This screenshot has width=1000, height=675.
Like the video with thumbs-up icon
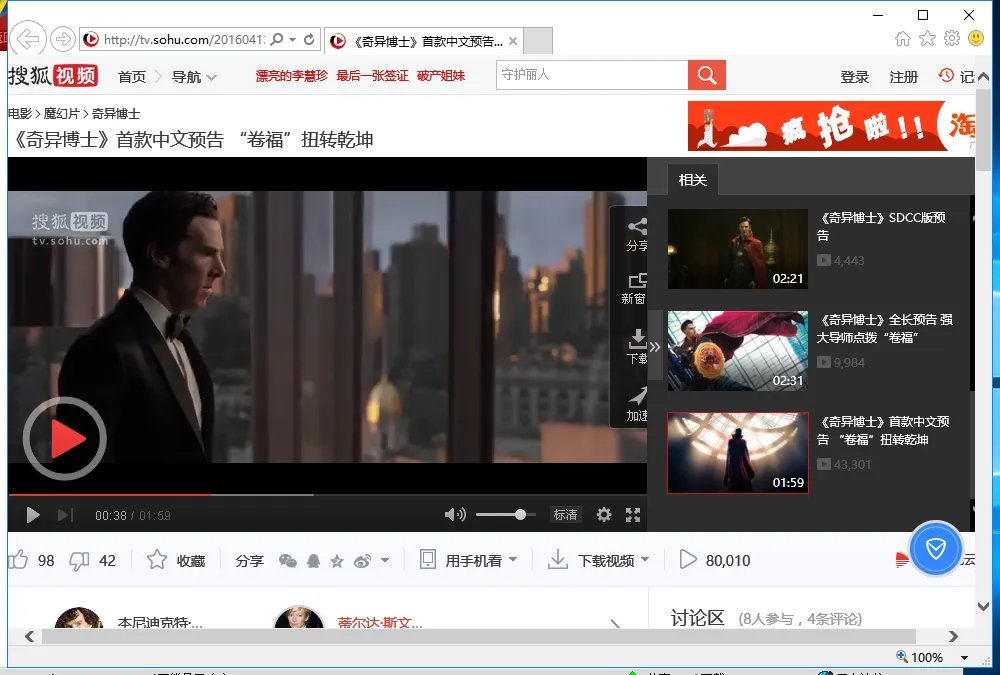pos(18,560)
